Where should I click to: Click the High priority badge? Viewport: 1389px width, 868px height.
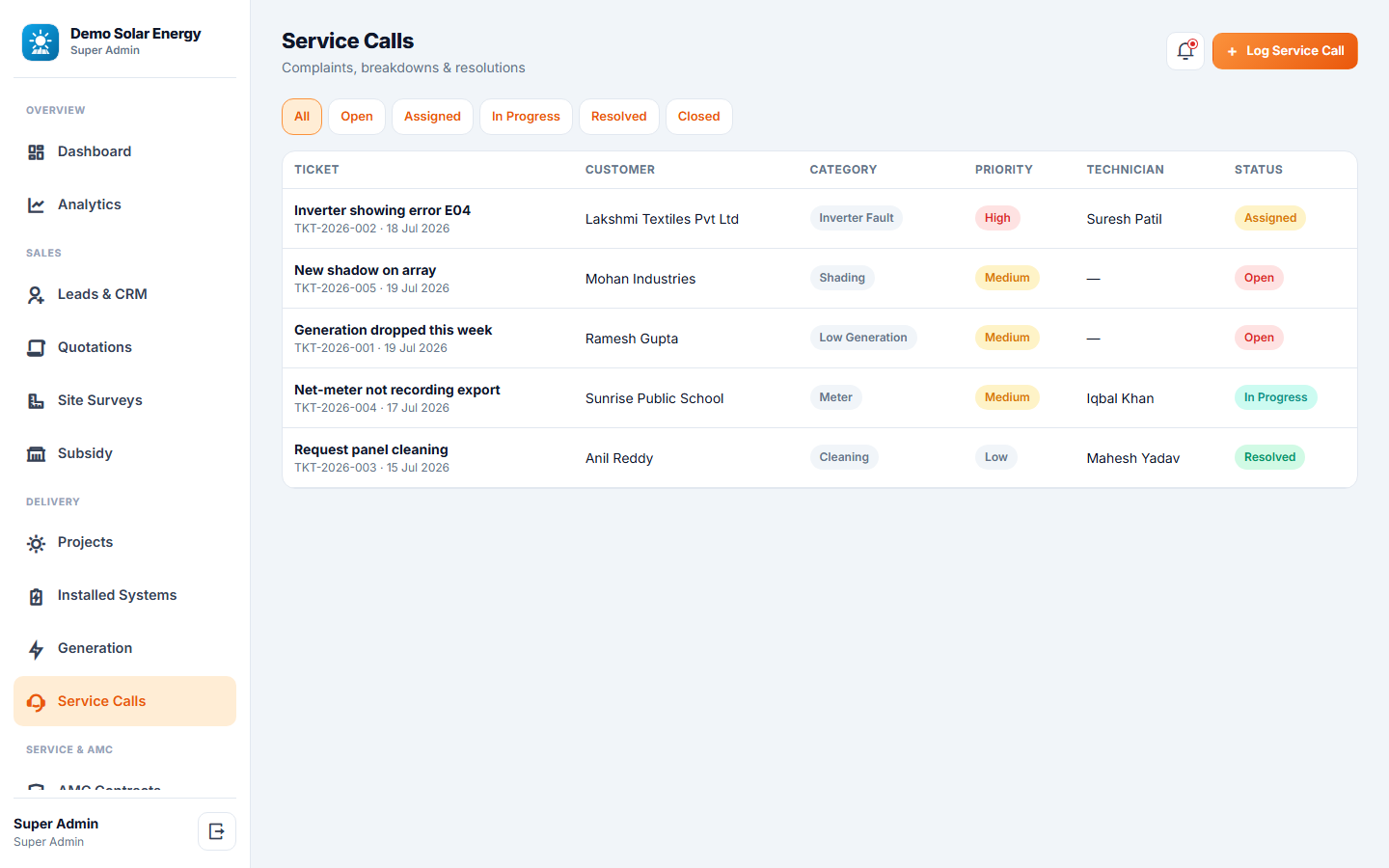click(x=997, y=218)
